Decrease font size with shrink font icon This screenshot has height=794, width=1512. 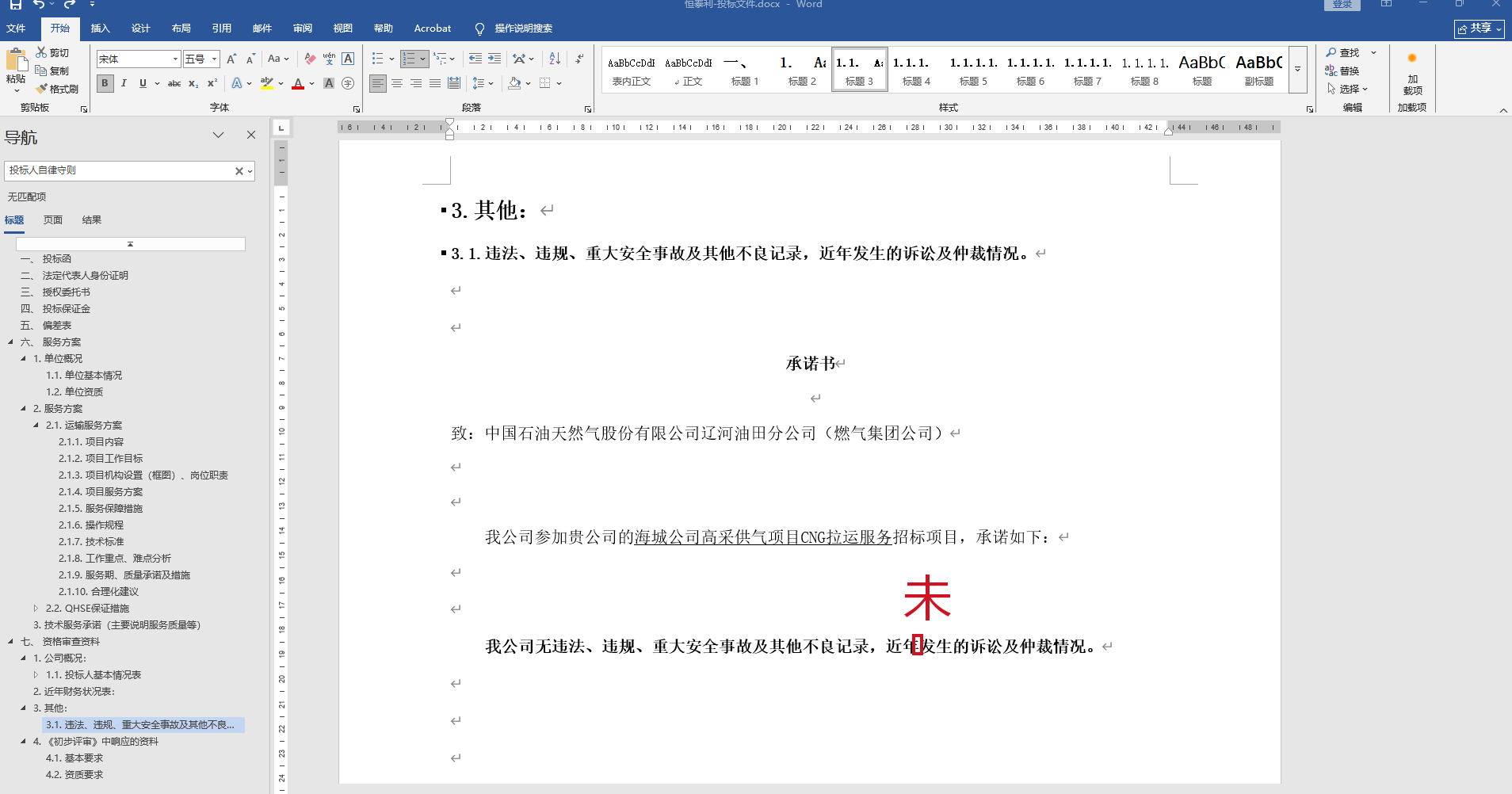[250, 59]
